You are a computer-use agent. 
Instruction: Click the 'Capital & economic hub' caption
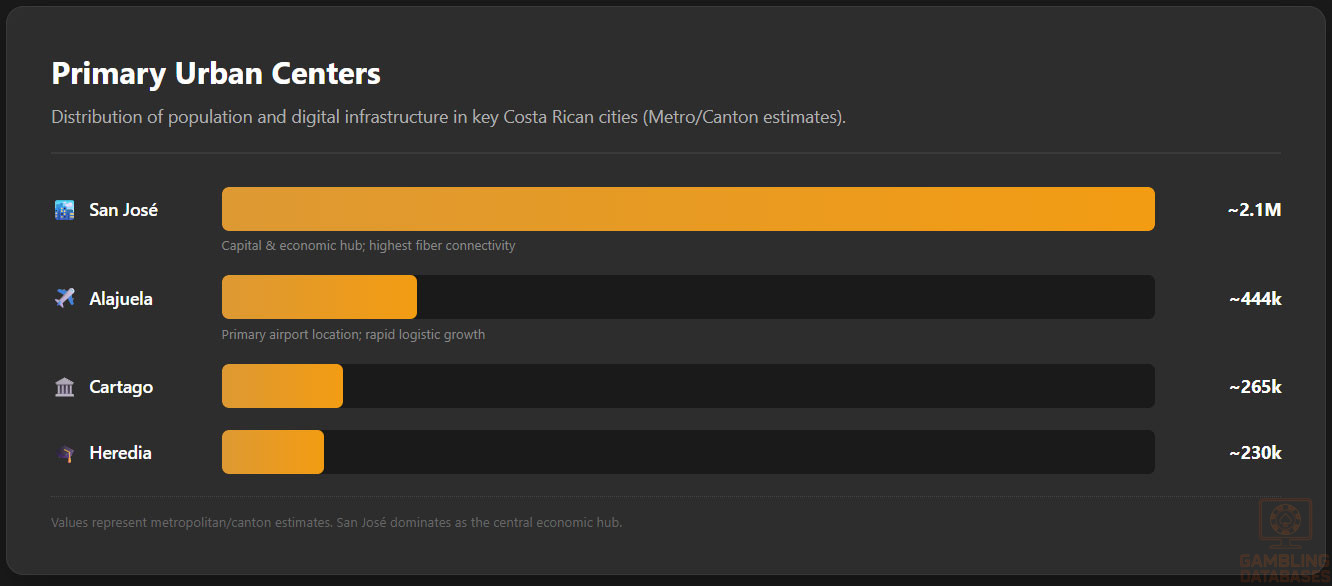coord(368,246)
